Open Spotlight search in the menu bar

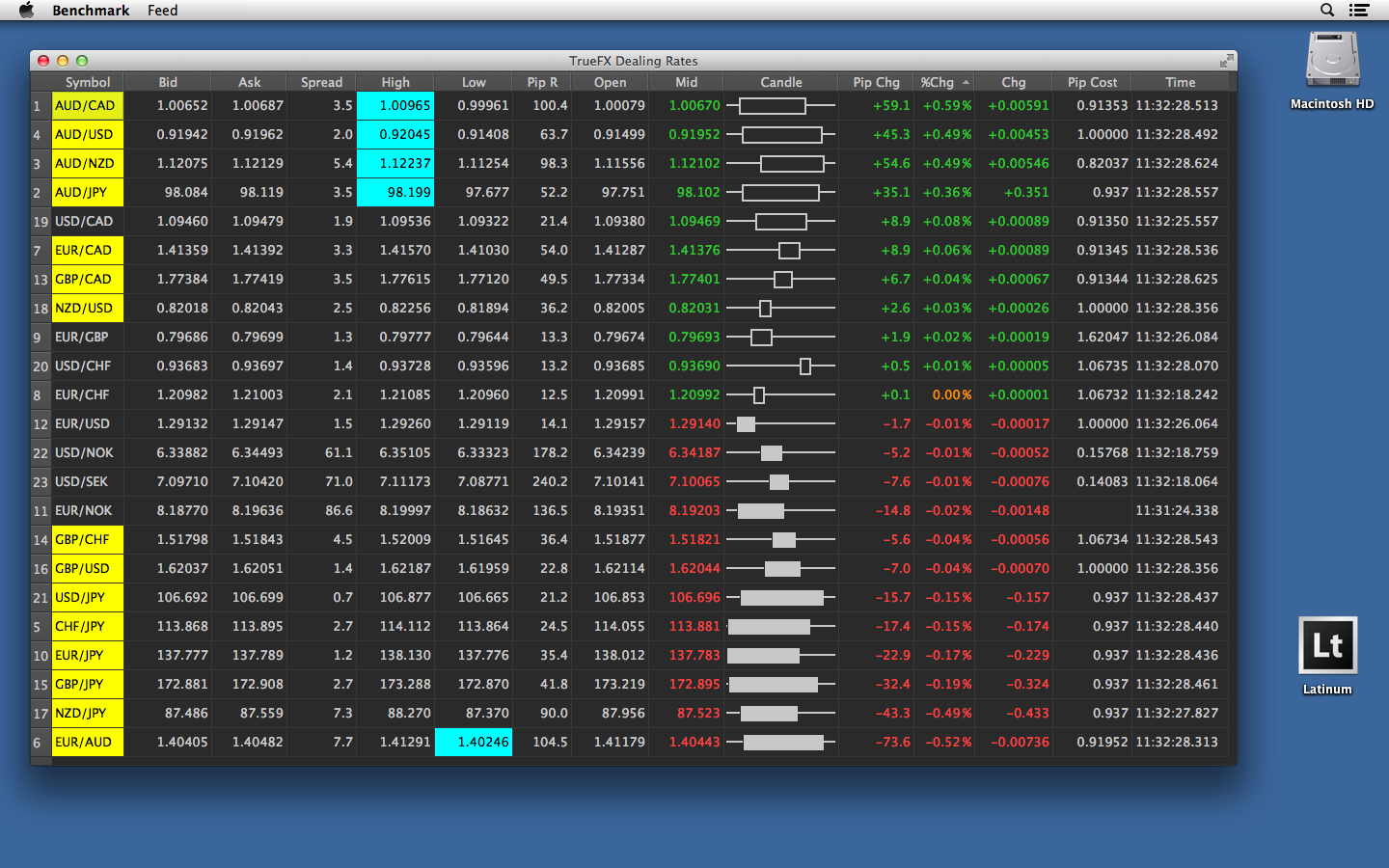pyautogui.click(x=1327, y=10)
